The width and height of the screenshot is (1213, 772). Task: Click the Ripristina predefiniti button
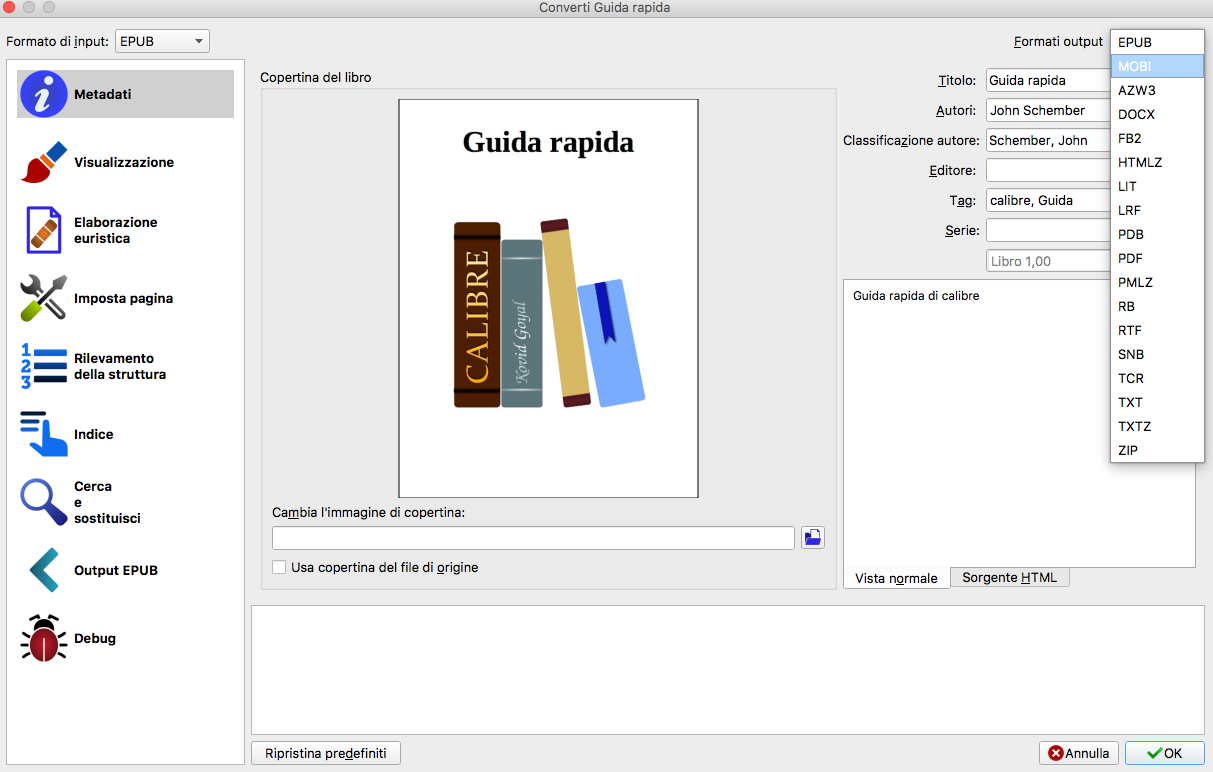point(326,753)
